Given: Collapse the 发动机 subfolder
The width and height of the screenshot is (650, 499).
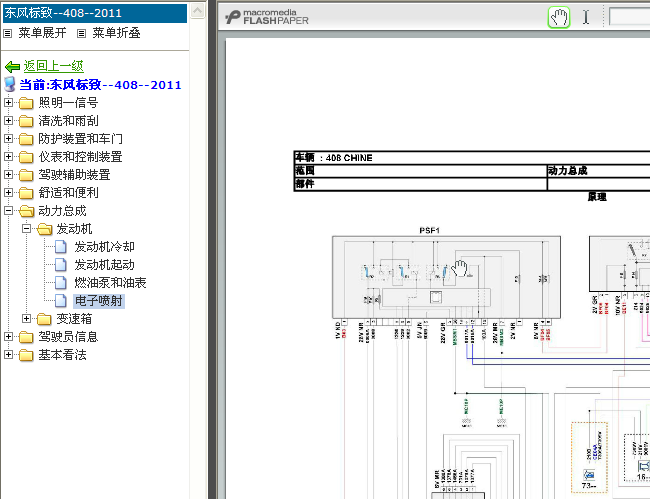Looking at the screenshot, I should [27, 228].
